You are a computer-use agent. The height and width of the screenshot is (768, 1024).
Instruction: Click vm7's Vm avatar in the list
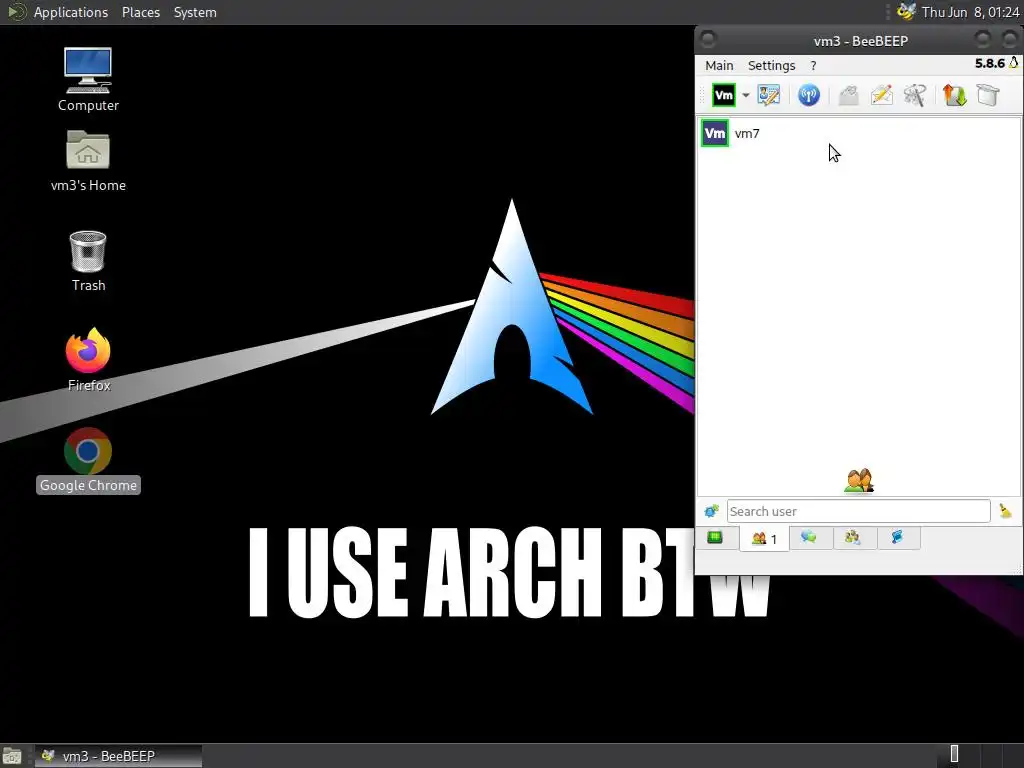tap(714, 133)
